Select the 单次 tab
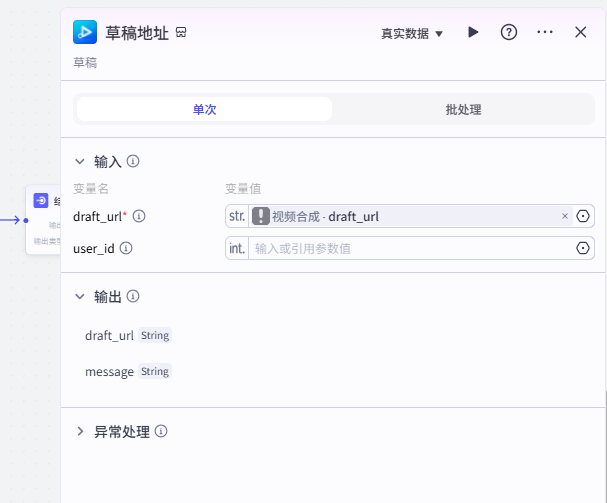The width and height of the screenshot is (607, 503). [x=204, y=109]
